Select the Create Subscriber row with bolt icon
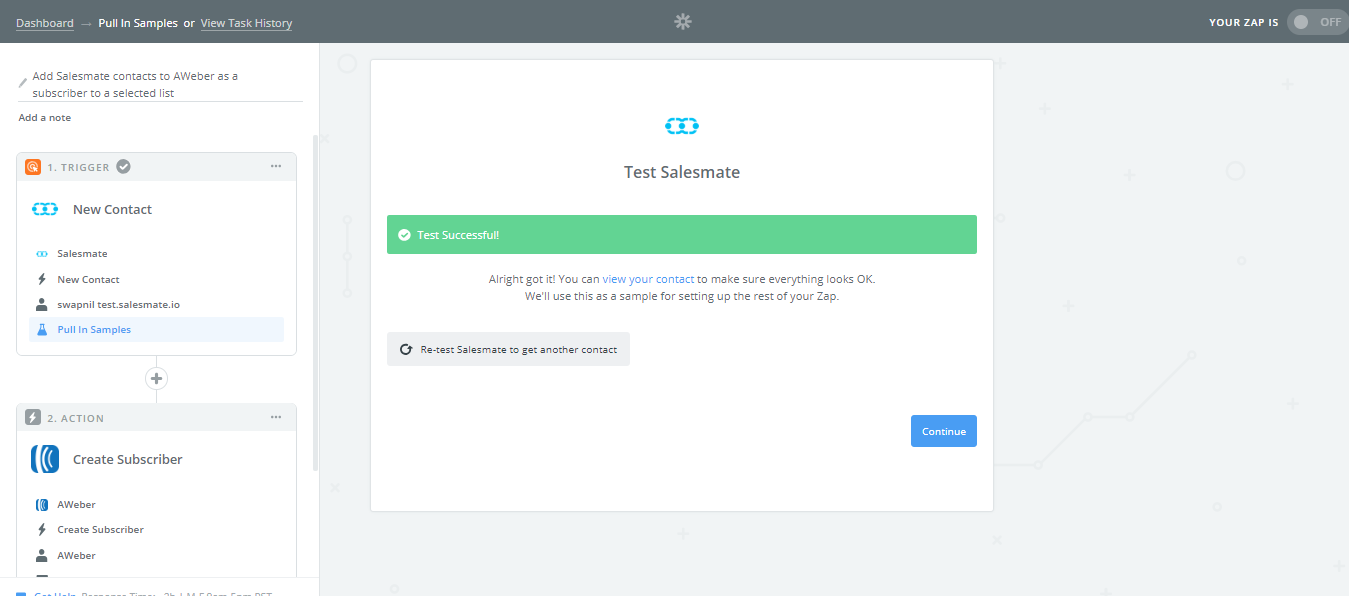This screenshot has height=596, width=1349. (x=156, y=530)
